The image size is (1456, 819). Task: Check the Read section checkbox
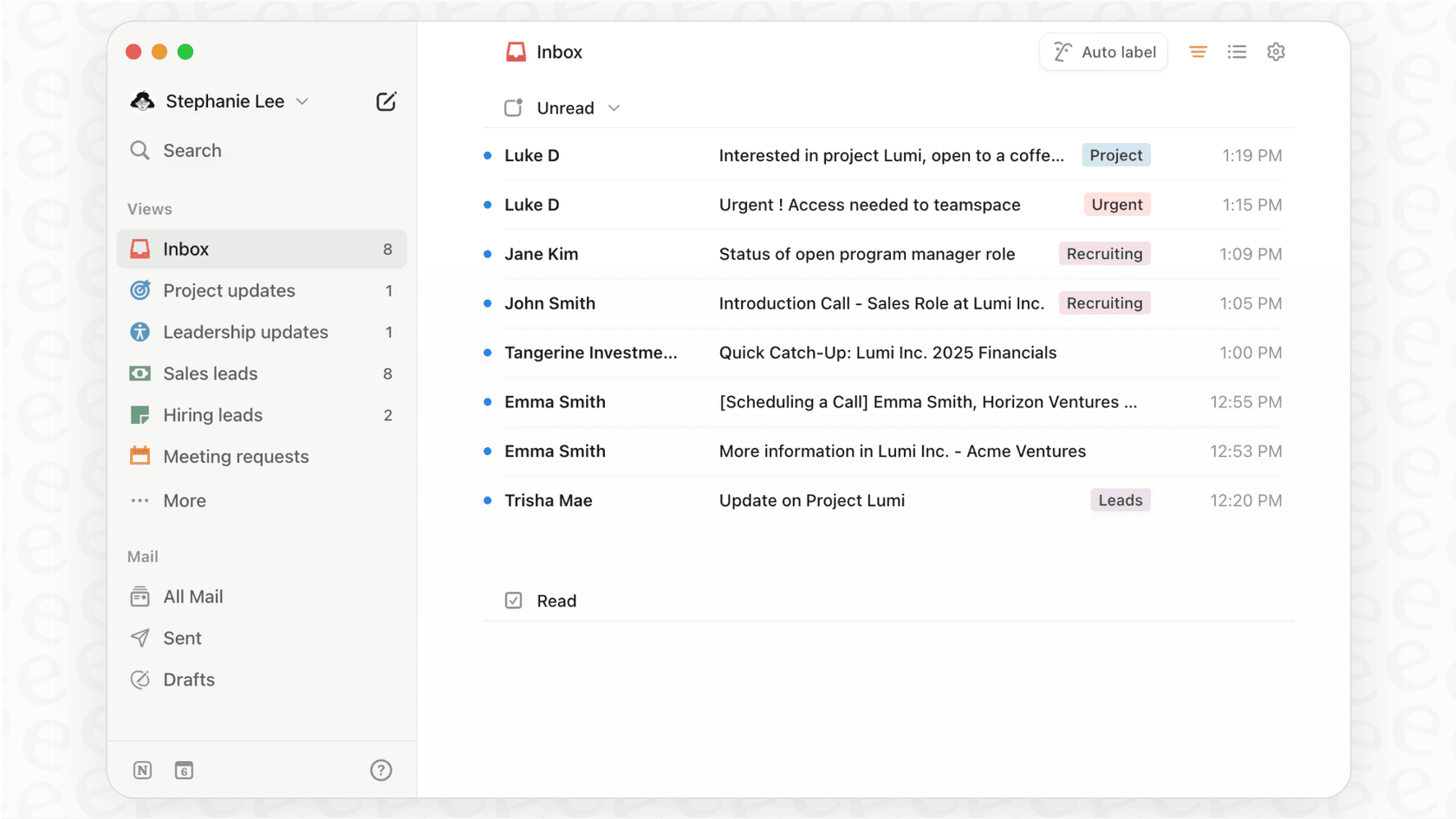[514, 600]
